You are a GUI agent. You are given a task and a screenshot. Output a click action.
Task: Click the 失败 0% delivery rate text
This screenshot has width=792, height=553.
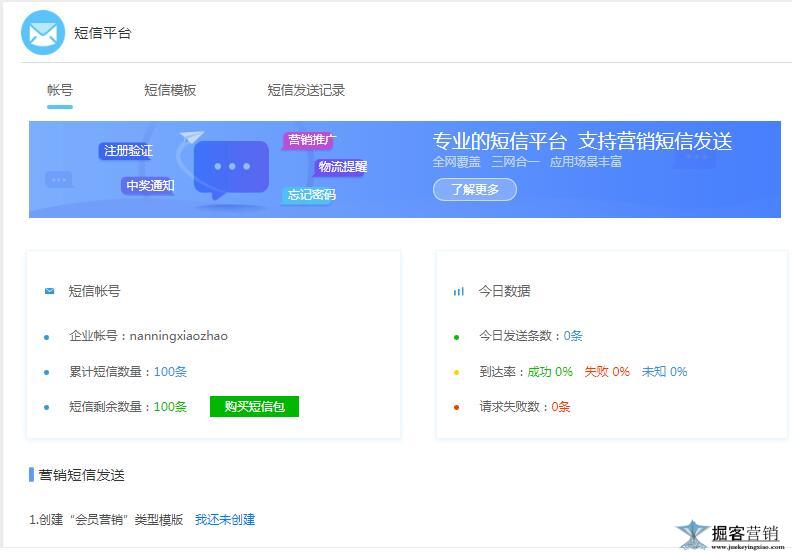pyautogui.click(x=607, y=372)
